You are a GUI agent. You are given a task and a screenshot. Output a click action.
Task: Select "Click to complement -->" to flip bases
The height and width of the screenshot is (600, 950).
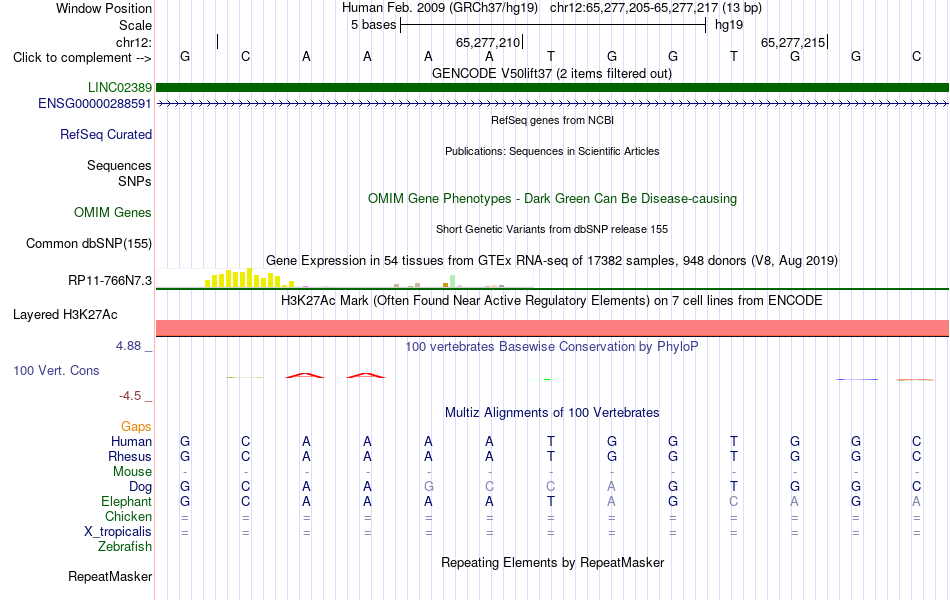(82, 58)
